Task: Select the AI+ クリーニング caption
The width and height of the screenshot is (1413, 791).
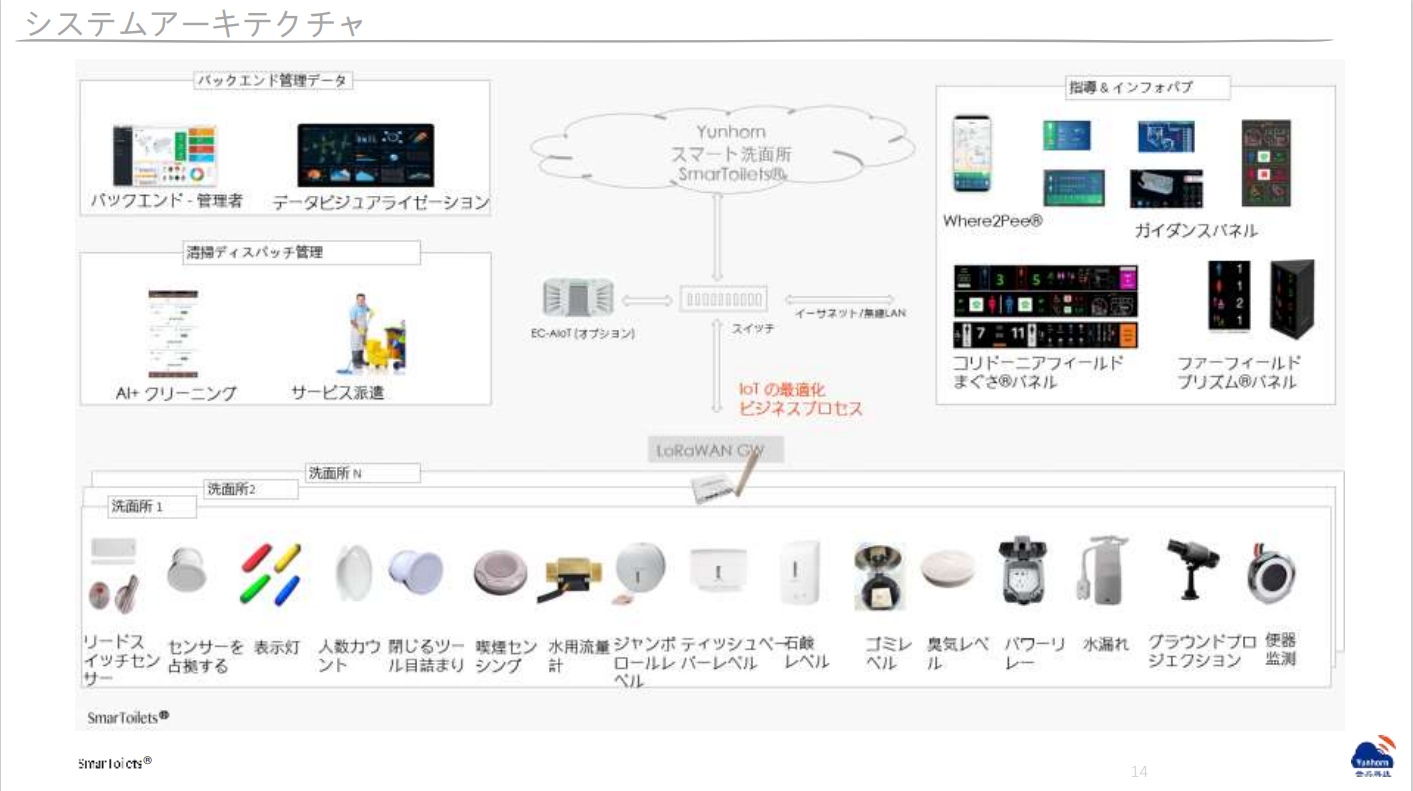Action: (x=176, y=394)
